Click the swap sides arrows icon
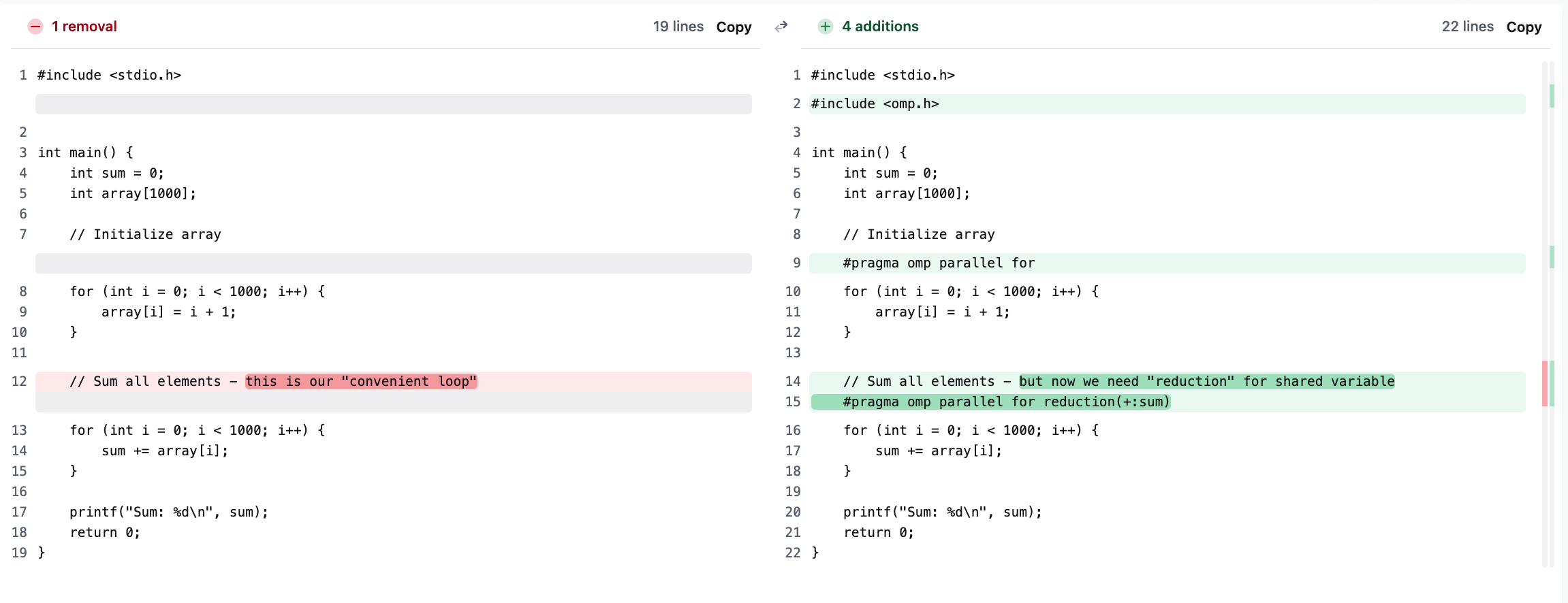1568x603 pixels. pyautogui.click(x=781, y=27)
